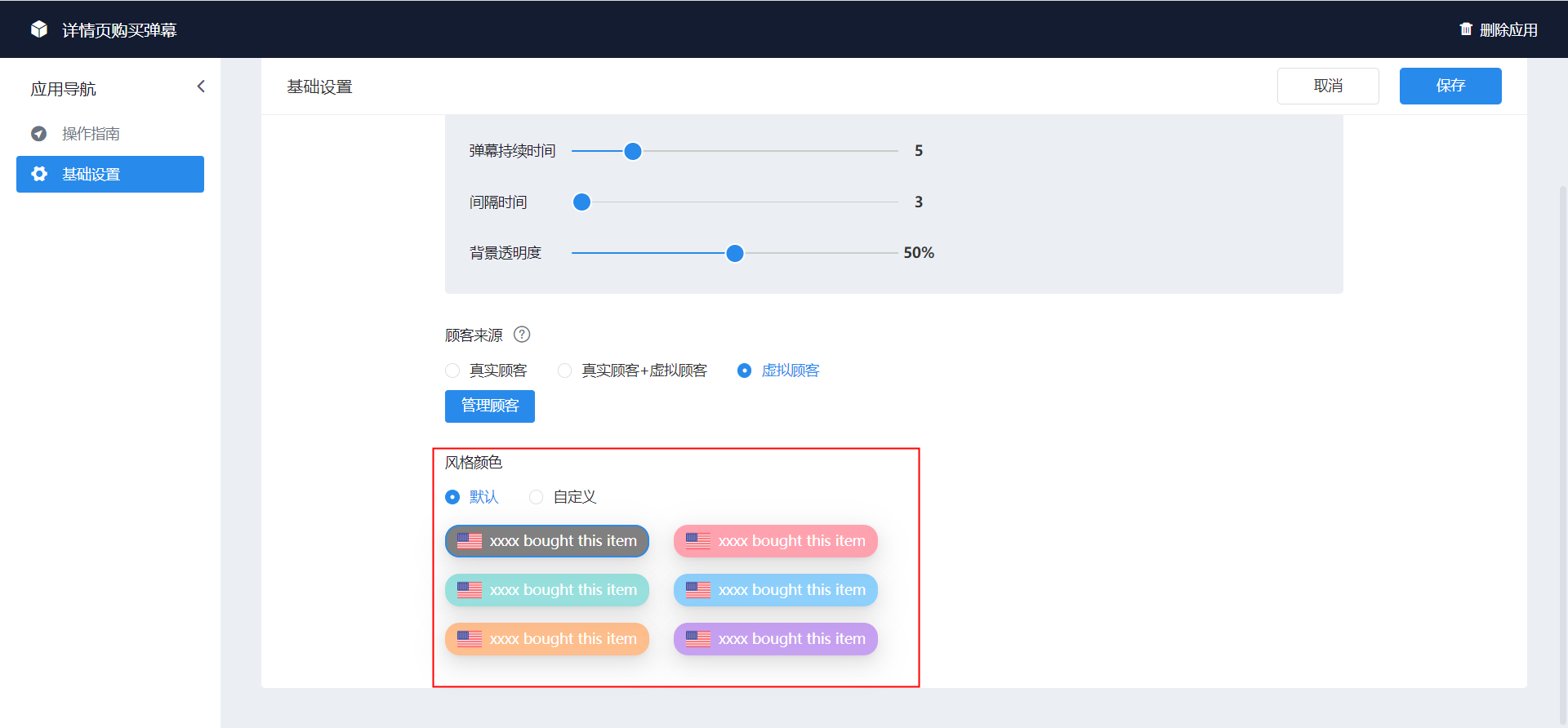Choose the orange bought-this-item style
1568x728 pixels.
pyautogui.click(x=547, y=639)
